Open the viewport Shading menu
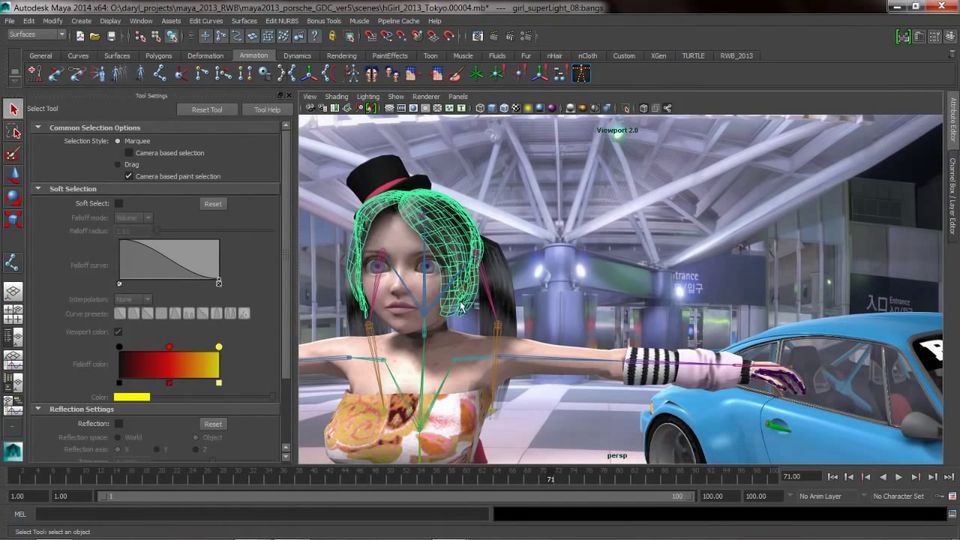 coord(336,97)
